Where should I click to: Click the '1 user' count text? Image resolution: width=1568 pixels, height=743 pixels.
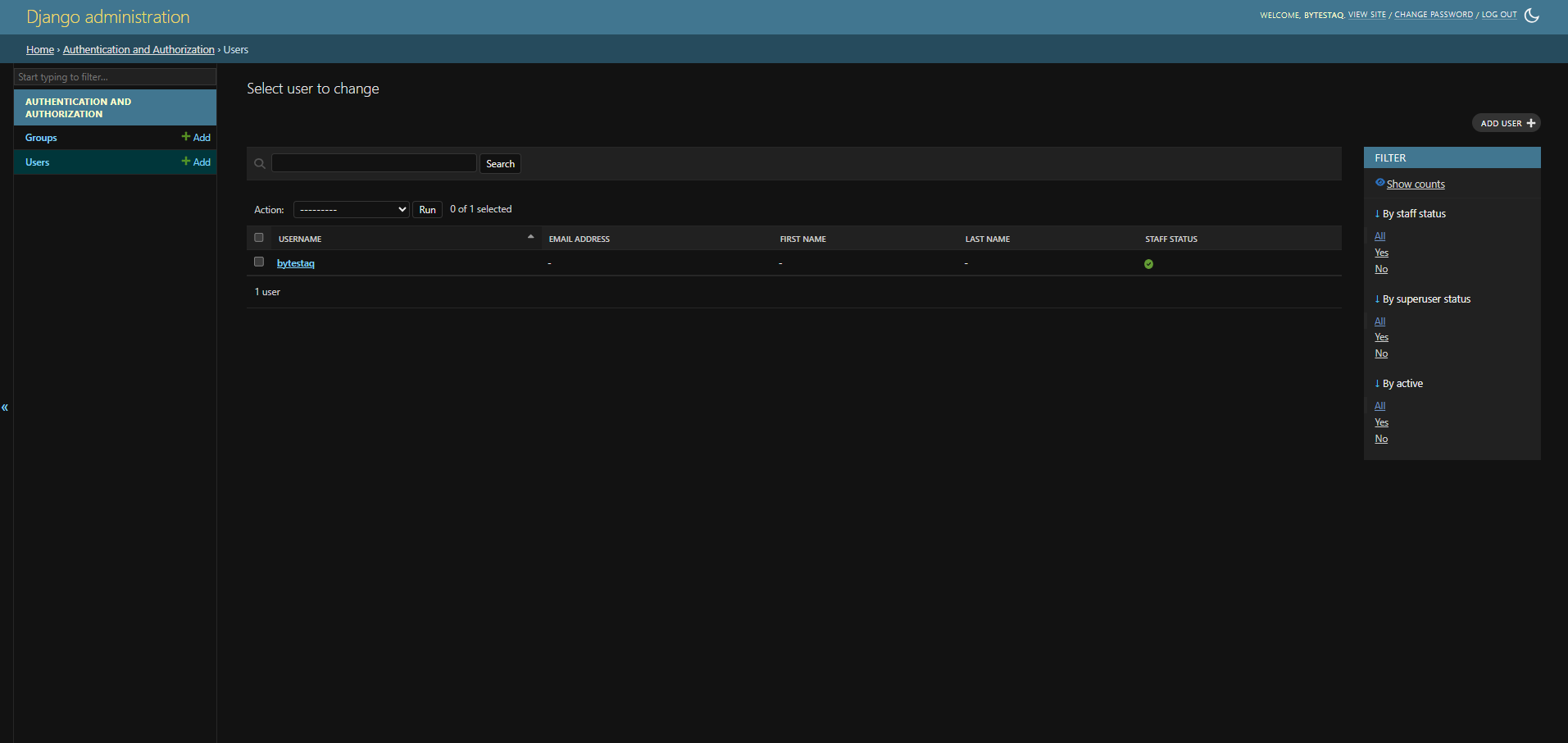267,292
